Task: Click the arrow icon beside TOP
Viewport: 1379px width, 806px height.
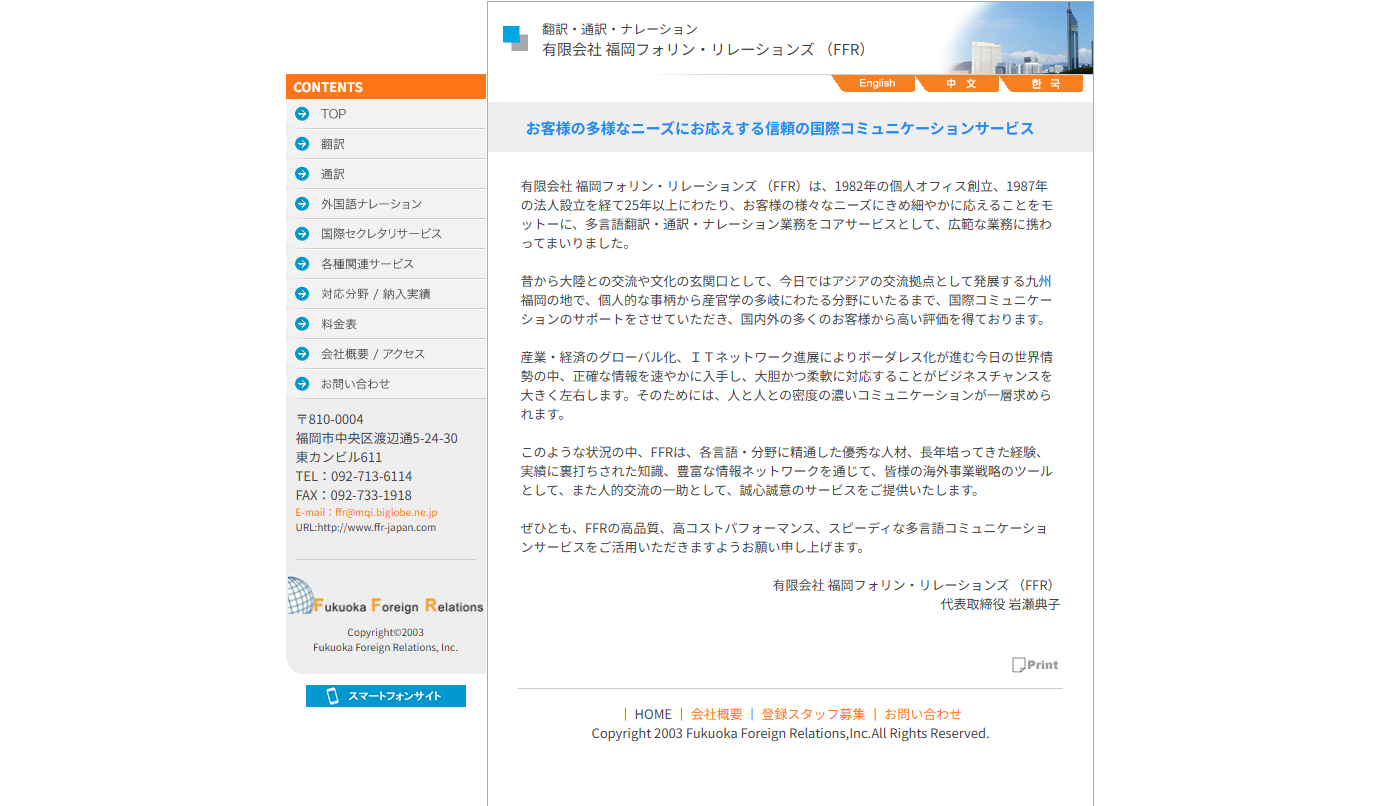Action: 302,114
